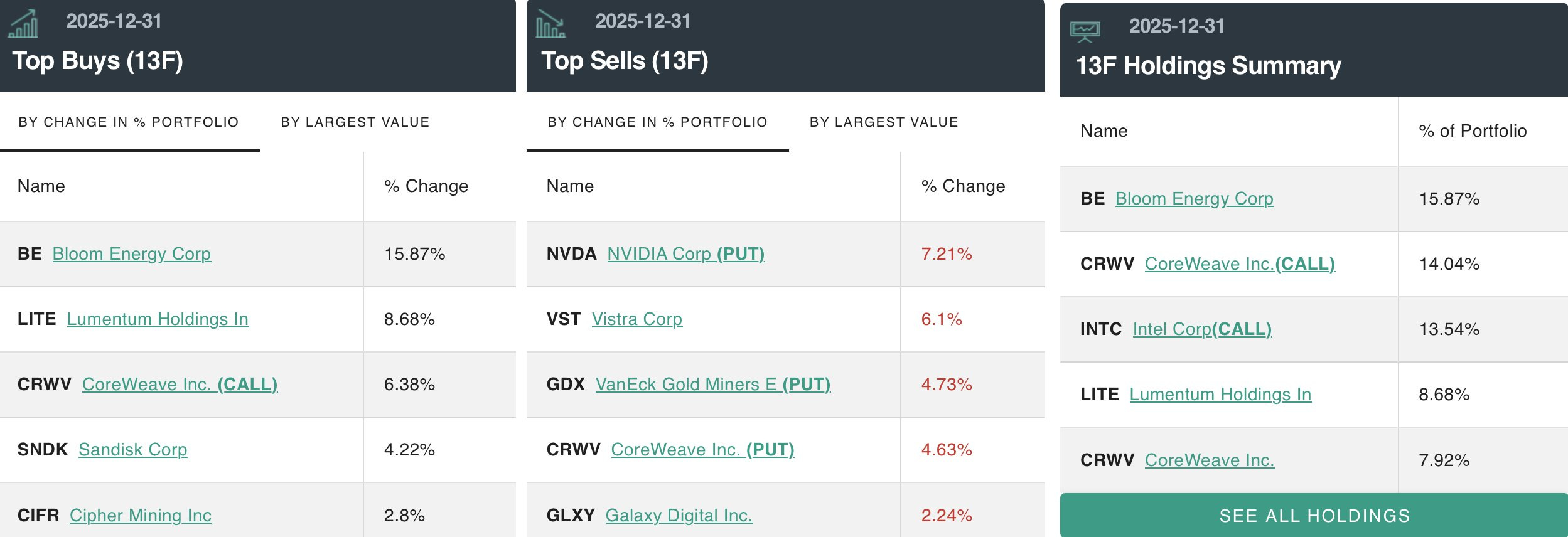Viewport: 1568px width, 537px height.
Task: Open Bloom Energy Corp link in Top Buys
Action: point(132,253)
